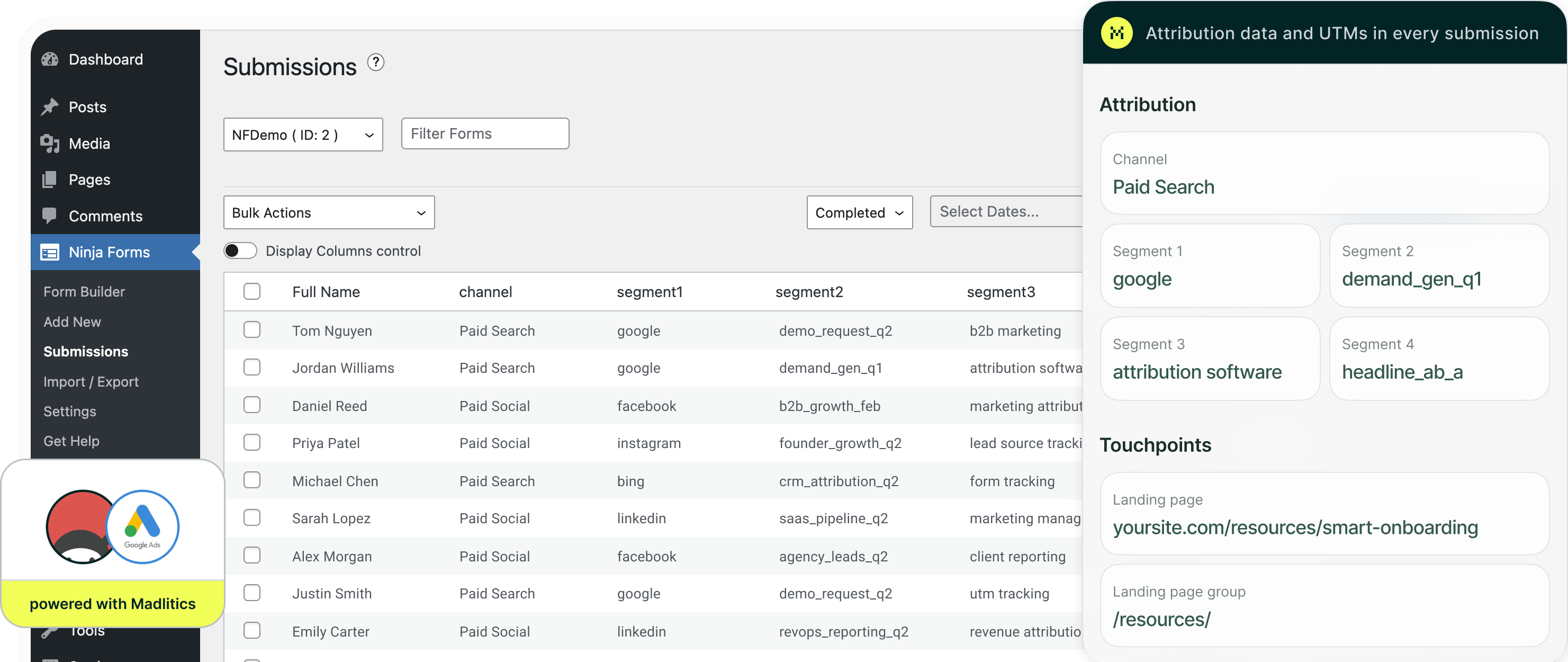
Task: Click the channel column header
Action: [486, 292]
